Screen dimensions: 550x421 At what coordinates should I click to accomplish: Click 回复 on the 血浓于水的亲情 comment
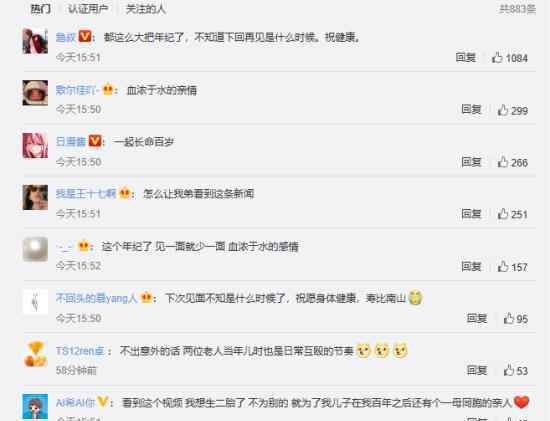point(471,109)
